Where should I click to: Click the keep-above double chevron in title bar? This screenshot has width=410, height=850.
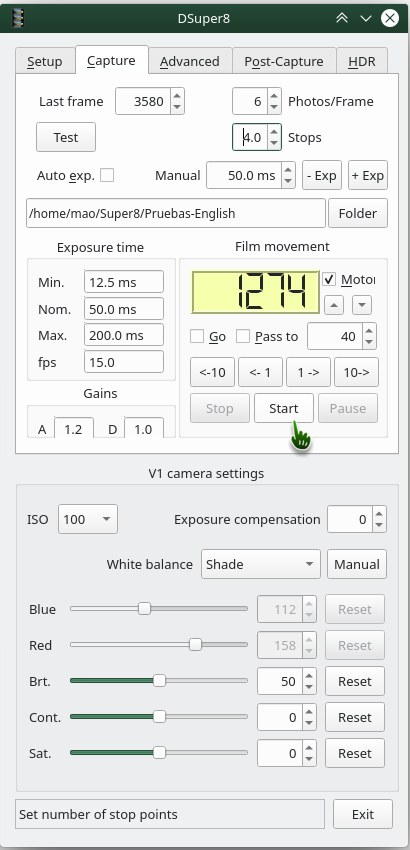[342, 18]
